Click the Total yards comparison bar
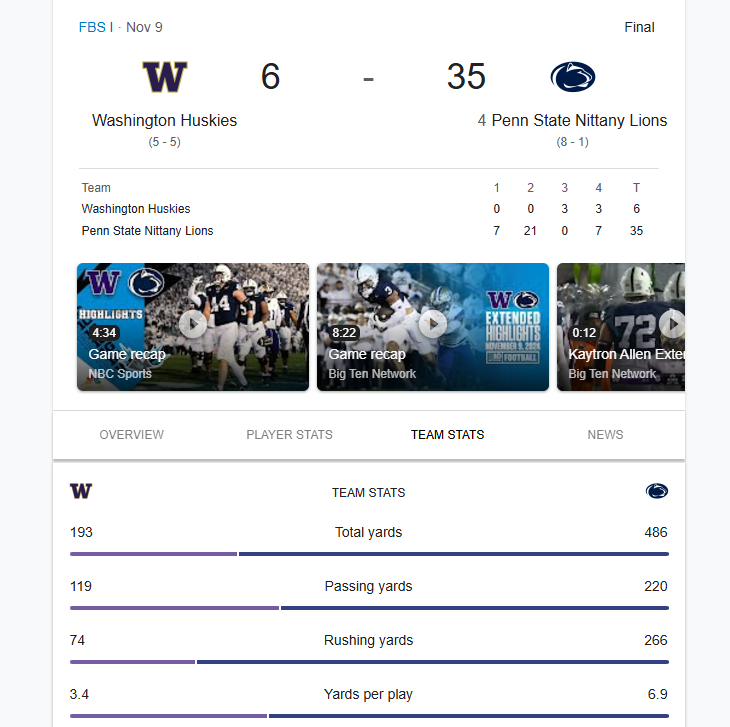 coord(369,553)
